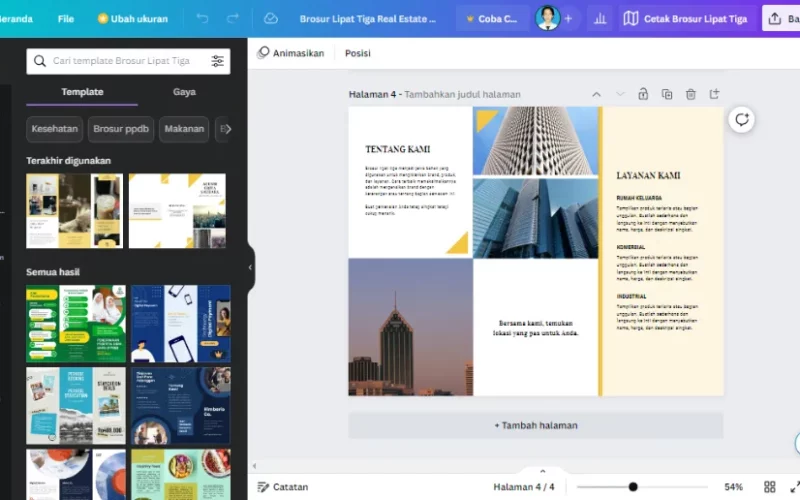Lock page 4 with padlock icon
Image resolution: width=800 pixels, height=500 pixels.
coord(643,94)
